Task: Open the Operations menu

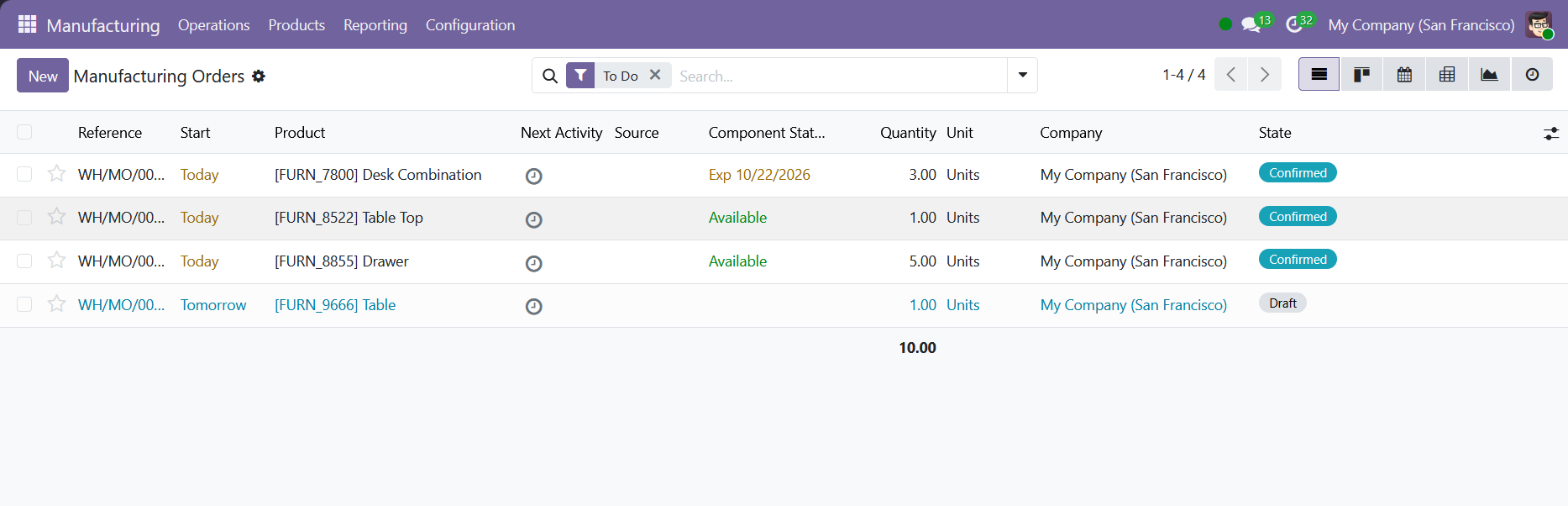Action: (x=214, y=25)
